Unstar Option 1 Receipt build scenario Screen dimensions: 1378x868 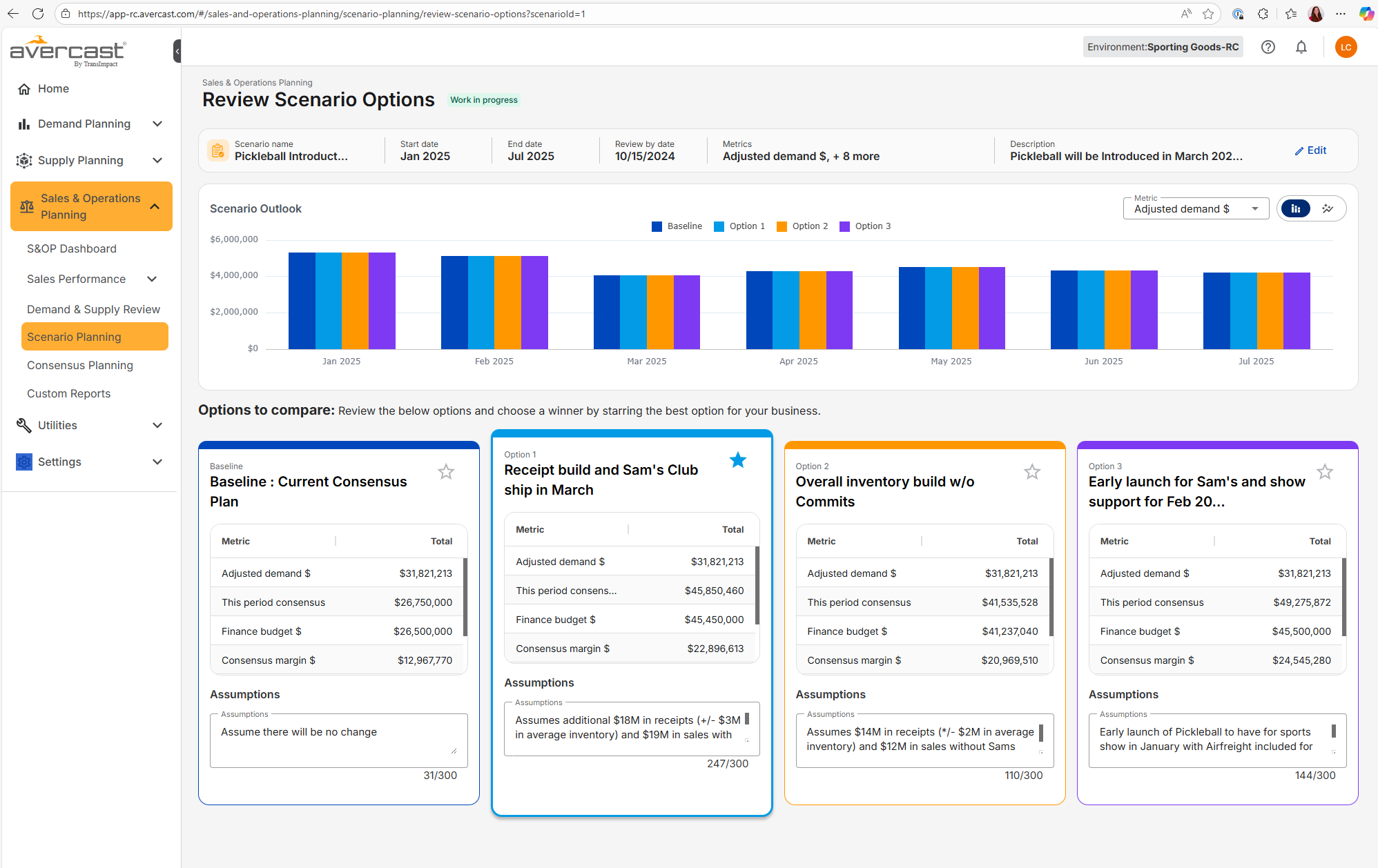(737, 460)
